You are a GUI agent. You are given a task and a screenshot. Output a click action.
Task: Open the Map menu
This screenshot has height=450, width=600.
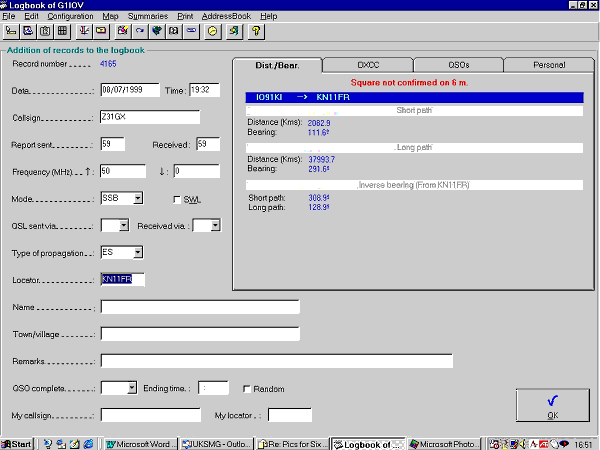(110, 16)
